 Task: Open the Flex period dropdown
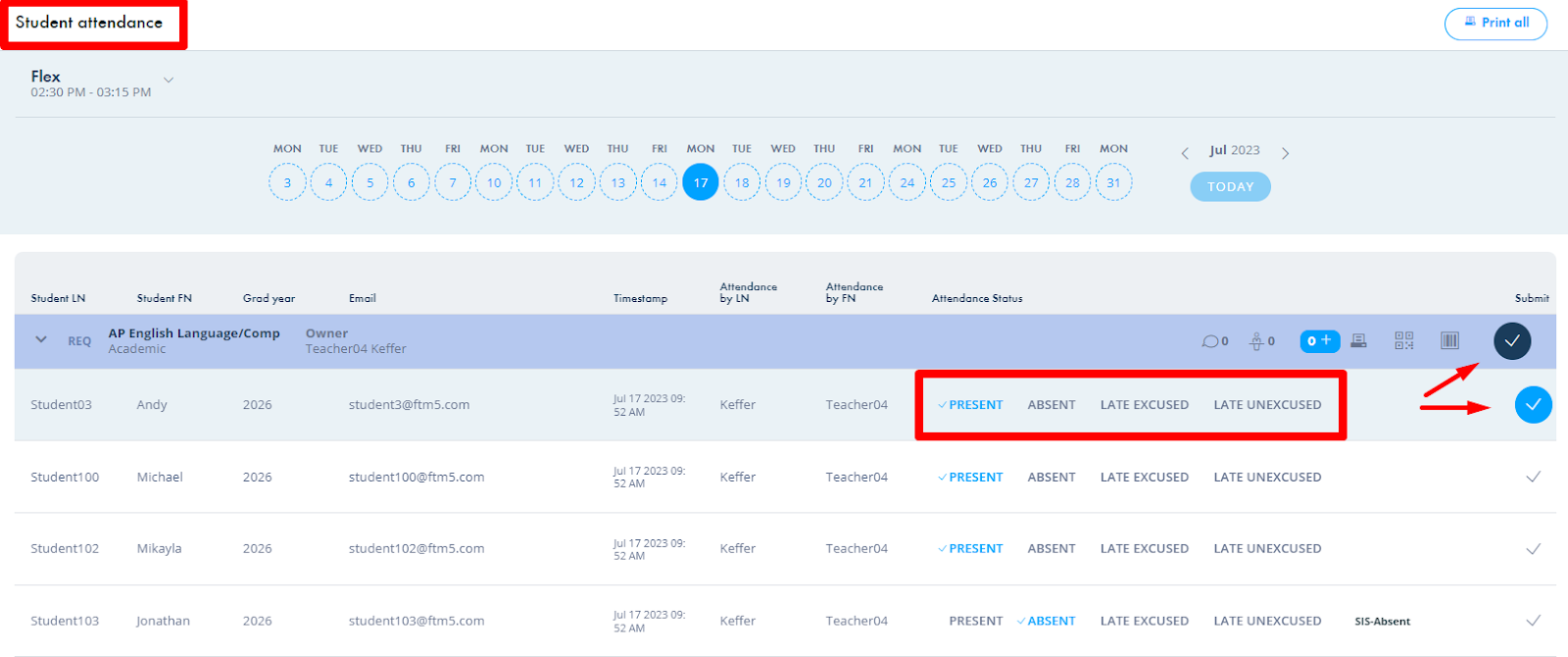pos(169,80)
